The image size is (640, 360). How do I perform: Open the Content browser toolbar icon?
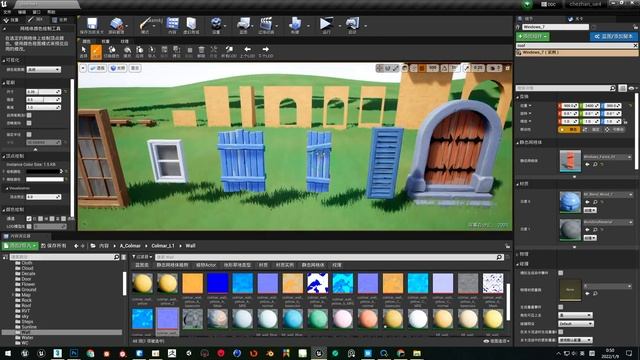click(172, 25)
